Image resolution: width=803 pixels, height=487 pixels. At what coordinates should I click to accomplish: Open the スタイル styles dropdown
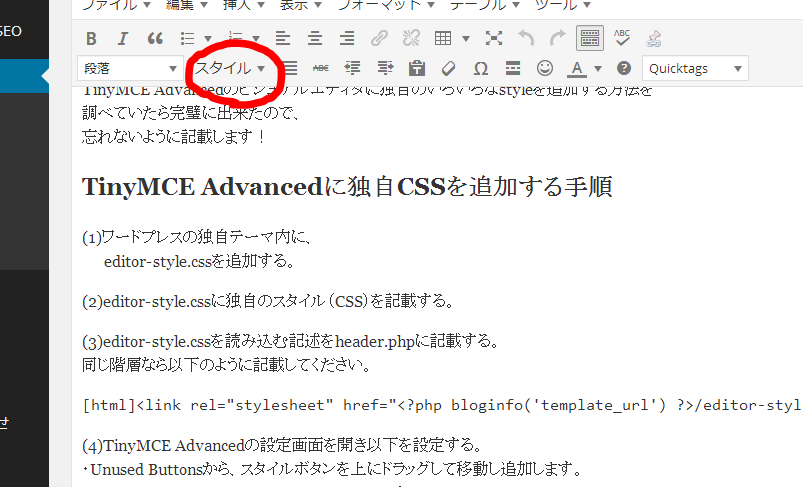(230, 68)
